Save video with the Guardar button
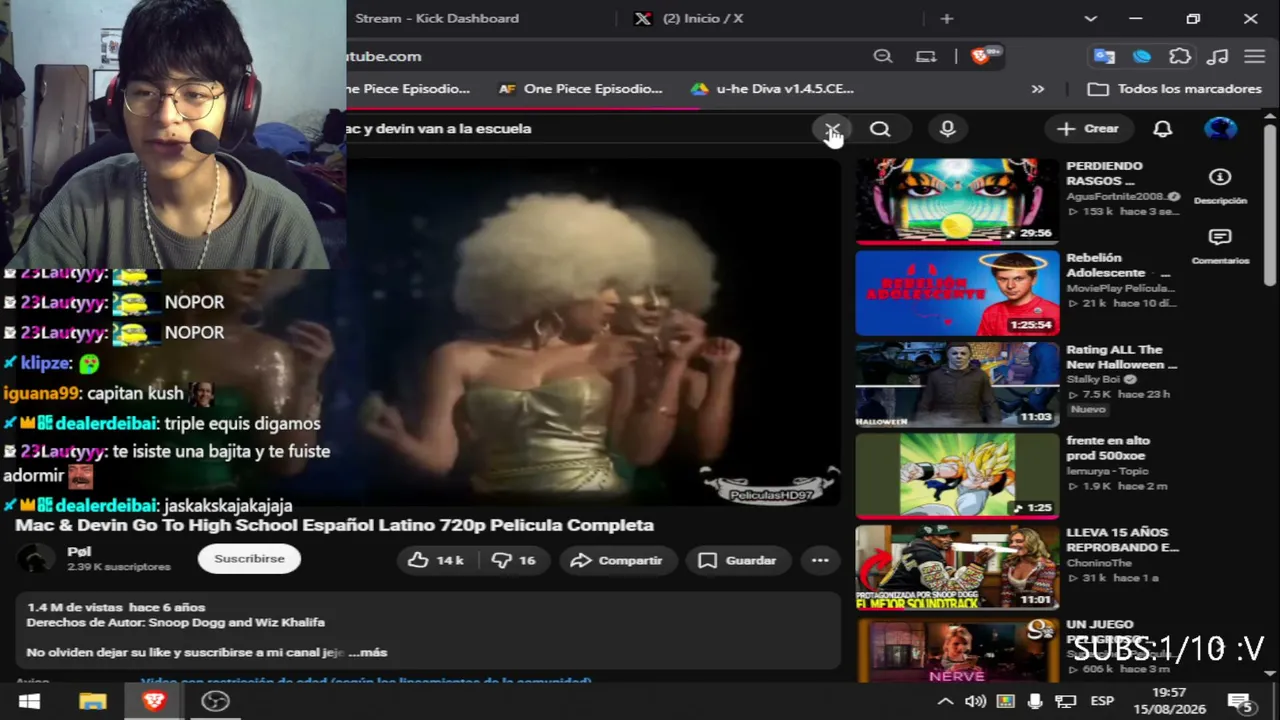This screenshot has height=720, width=1280. 737,561
